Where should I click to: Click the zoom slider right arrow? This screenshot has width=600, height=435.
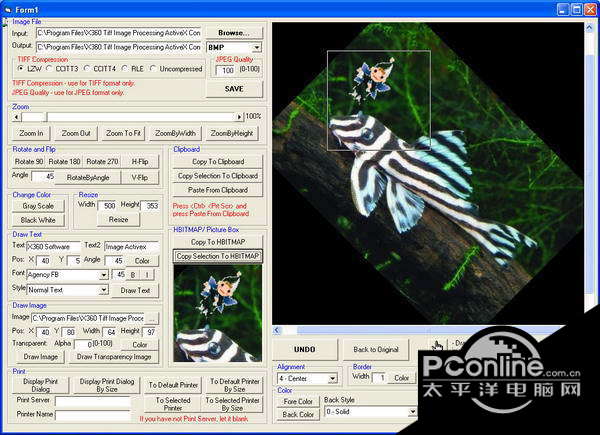tap(238, 116)
